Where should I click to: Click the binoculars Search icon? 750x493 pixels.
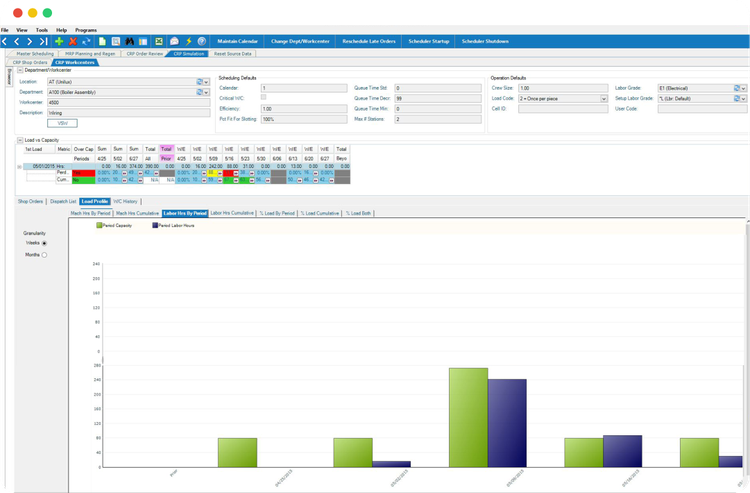click(130, 41)
